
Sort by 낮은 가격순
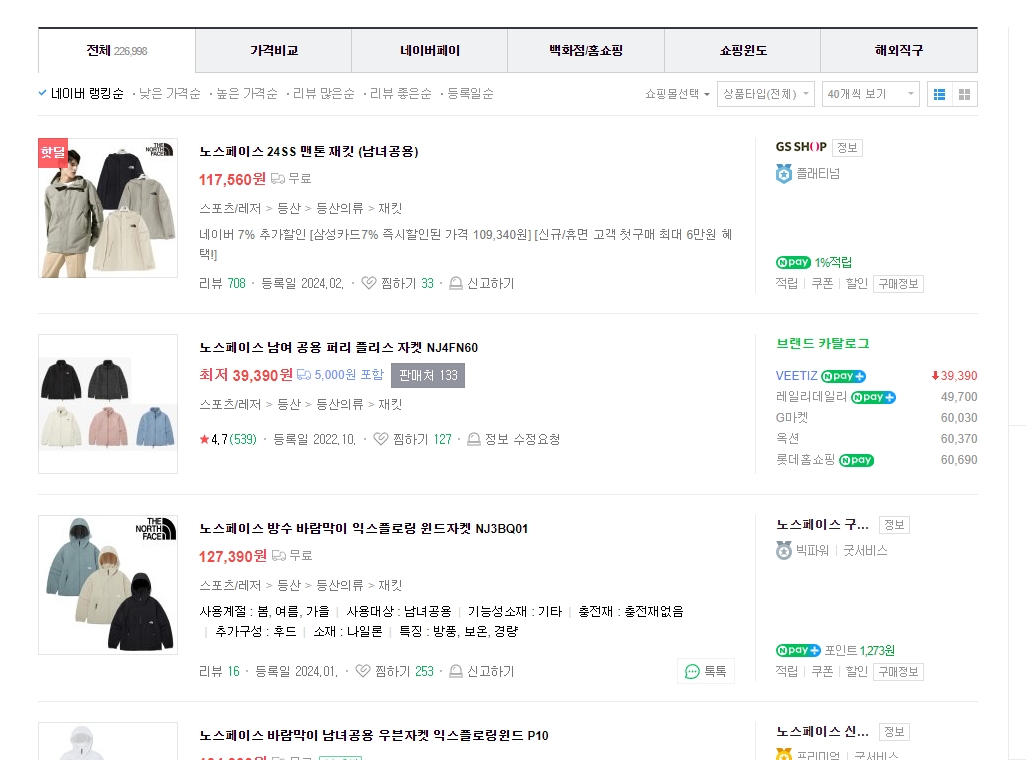click(x=169, y=94)
